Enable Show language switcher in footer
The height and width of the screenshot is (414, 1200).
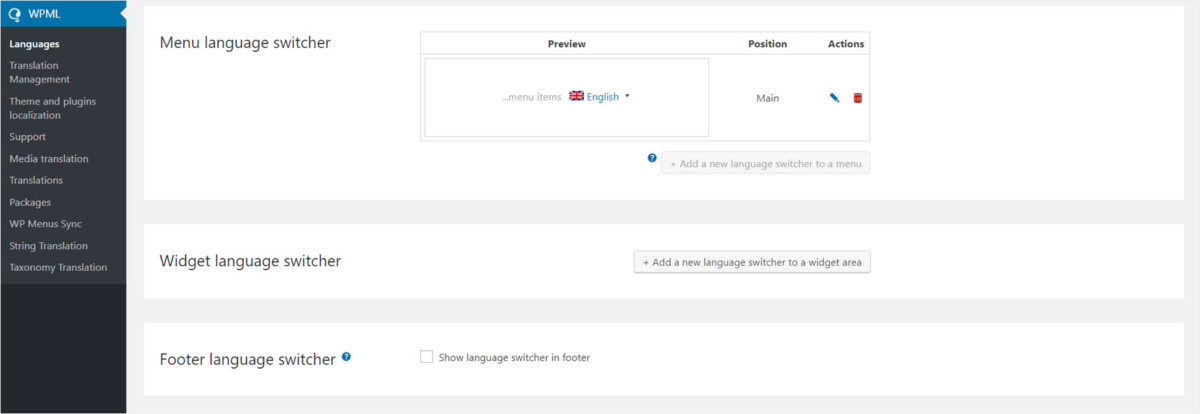(x=427, y=356)
